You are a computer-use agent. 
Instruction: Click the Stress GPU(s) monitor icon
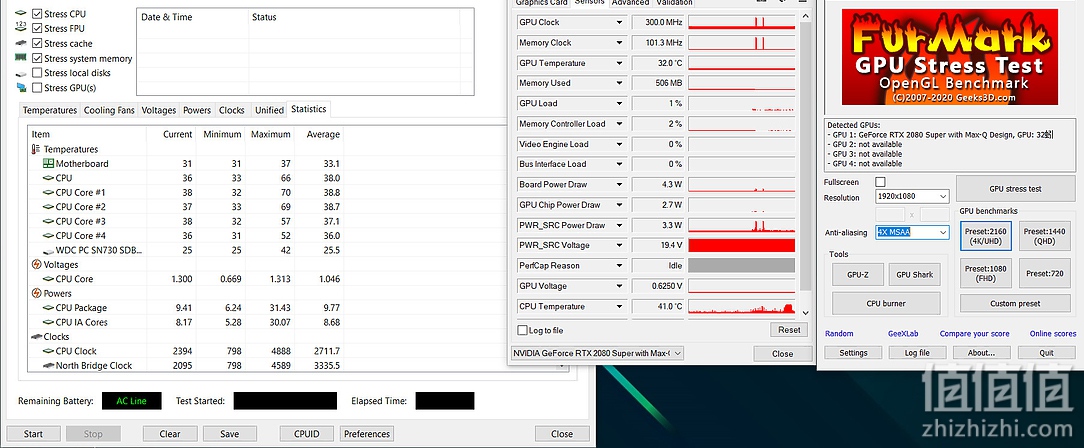click(21, 88)
